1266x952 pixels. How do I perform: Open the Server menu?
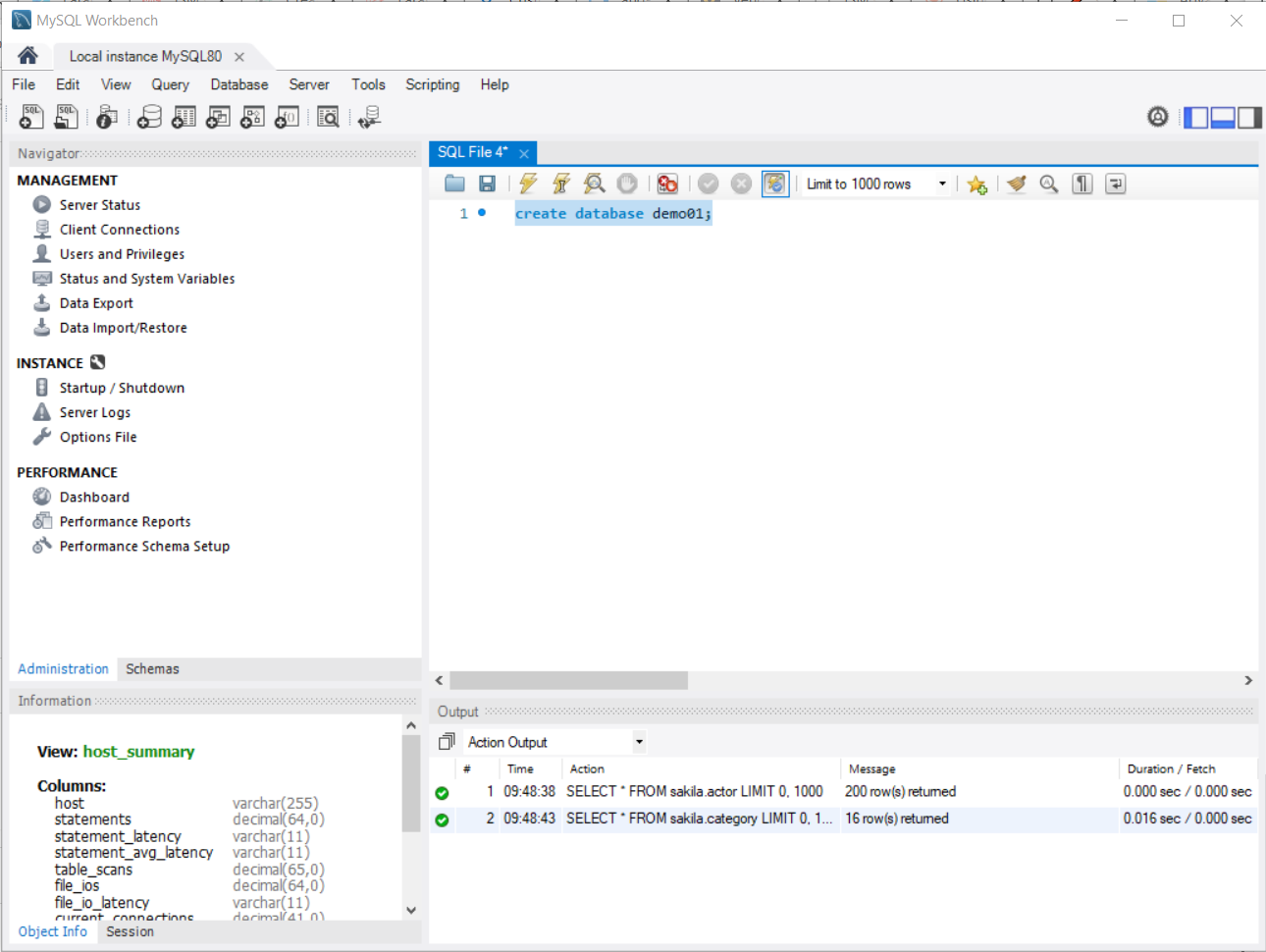click(x=309, y=84)
